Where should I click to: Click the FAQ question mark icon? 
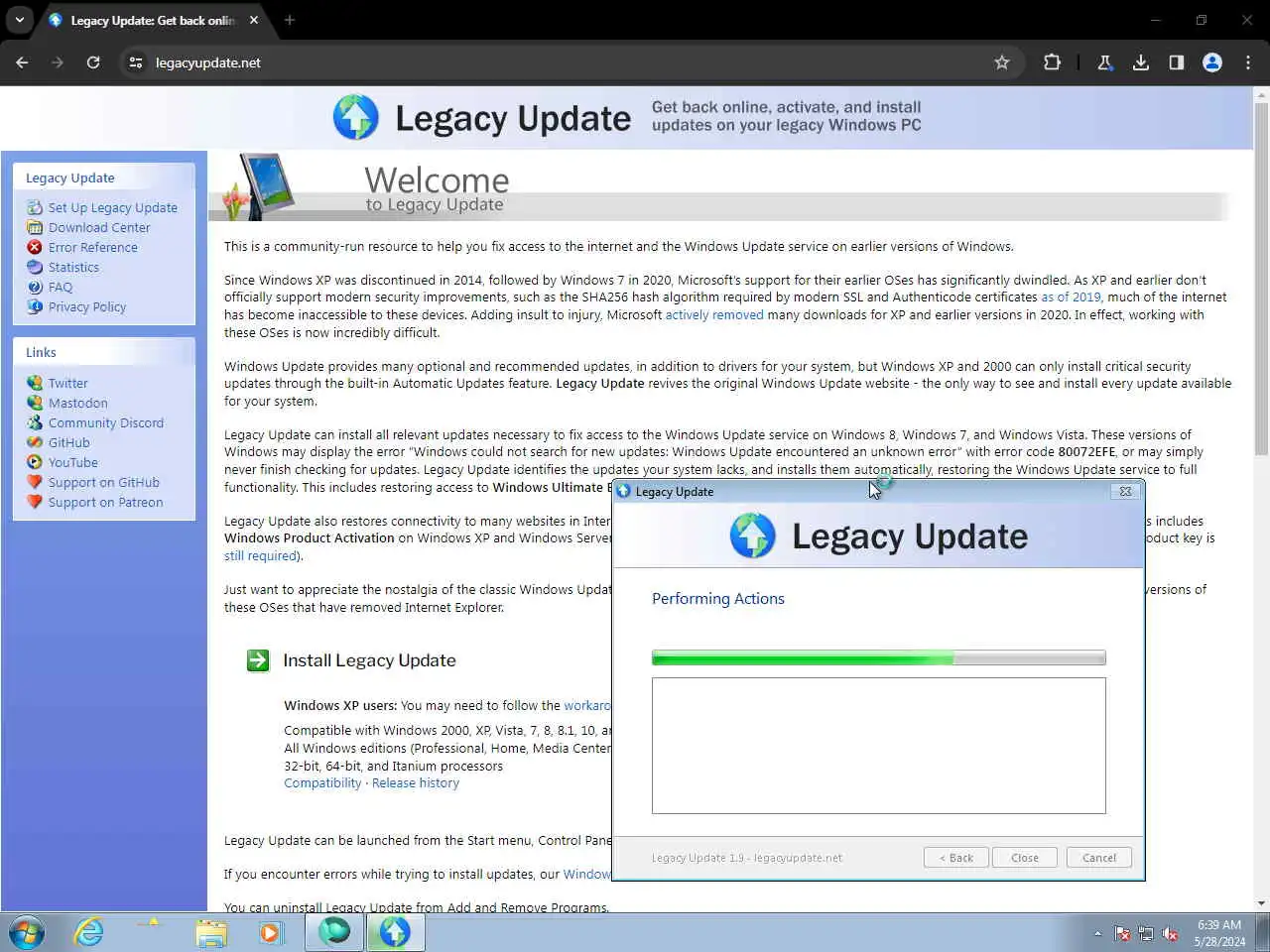pos(35,287)
